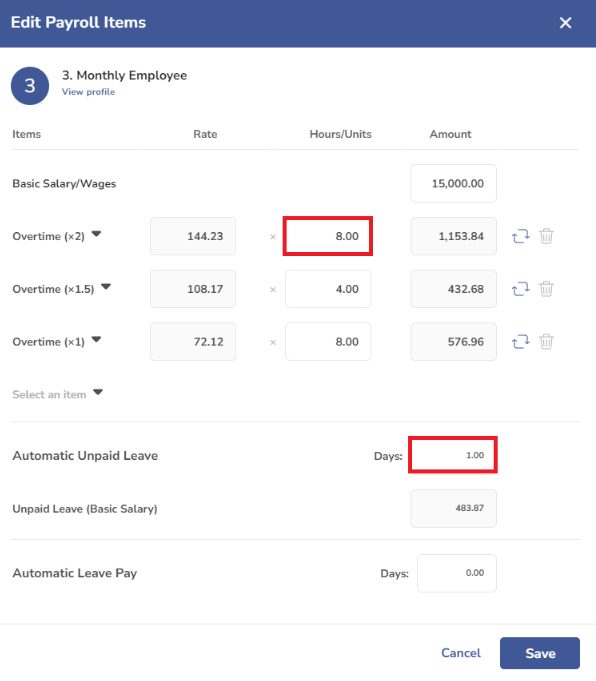Delete the Overtime (×2) row with trash icon

pyautogui.click(x=546, y=236)
